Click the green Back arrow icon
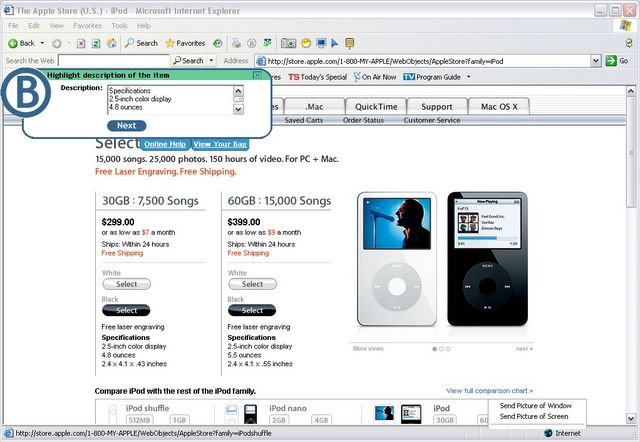The image size is (640, 442). pyautogui.click(x=13, y=43)
